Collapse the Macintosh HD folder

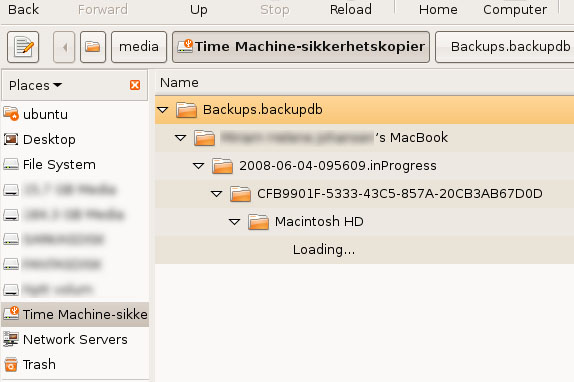point(234,222)
